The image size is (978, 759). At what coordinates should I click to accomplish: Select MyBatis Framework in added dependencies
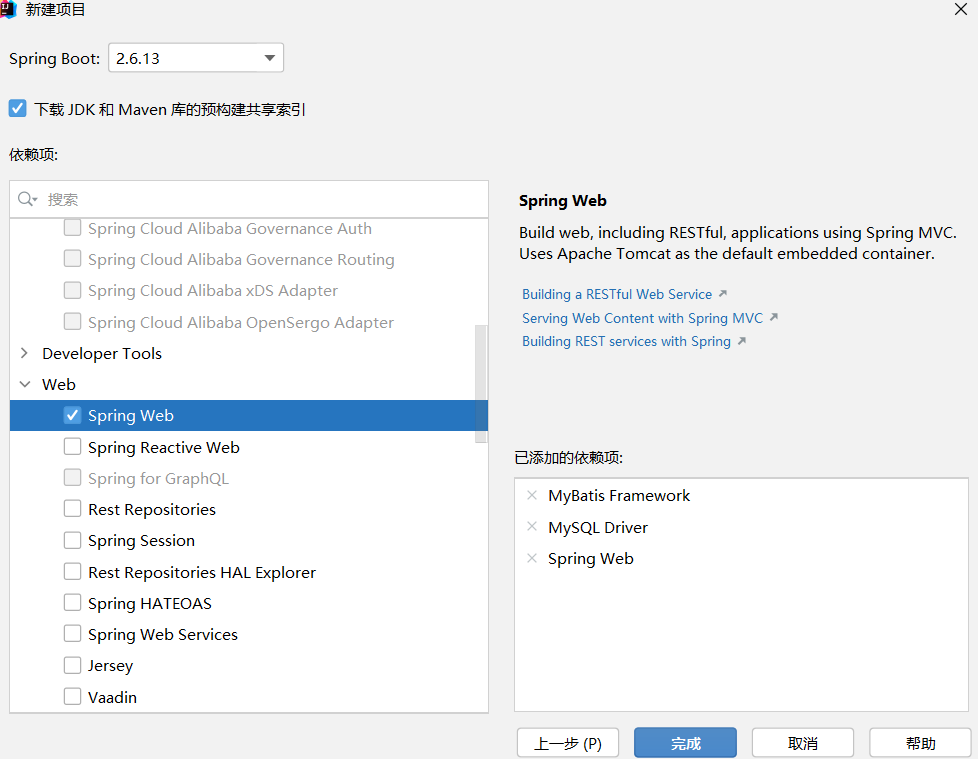point(619,495)
